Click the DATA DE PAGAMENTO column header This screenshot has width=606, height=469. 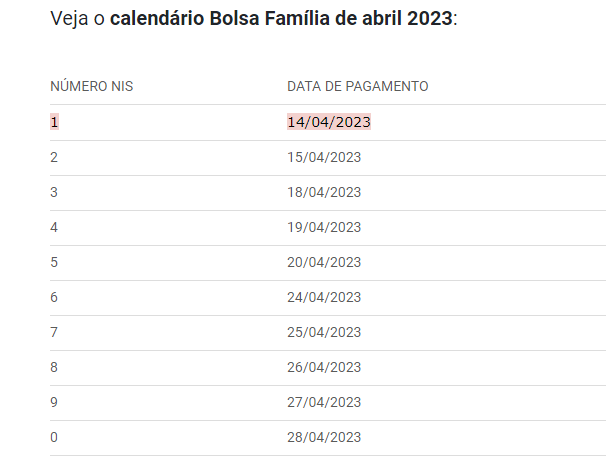(x=357, y=86)
